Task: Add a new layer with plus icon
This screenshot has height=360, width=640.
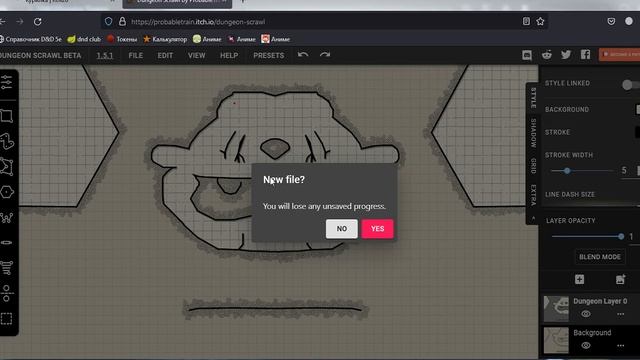Action: (x=580, y=279)
